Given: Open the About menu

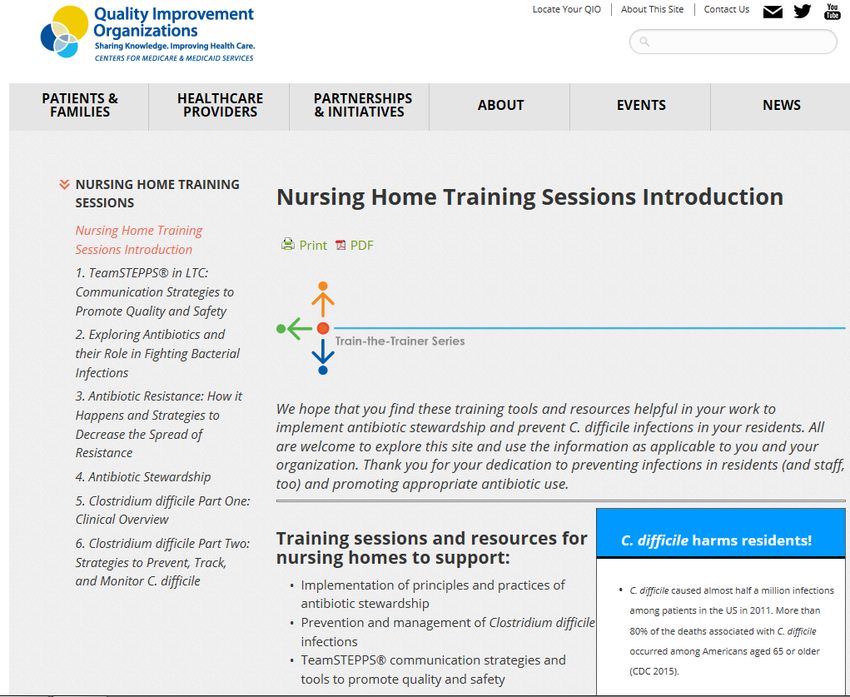Looking at the screenshot, I should click(x=500, y=106).
